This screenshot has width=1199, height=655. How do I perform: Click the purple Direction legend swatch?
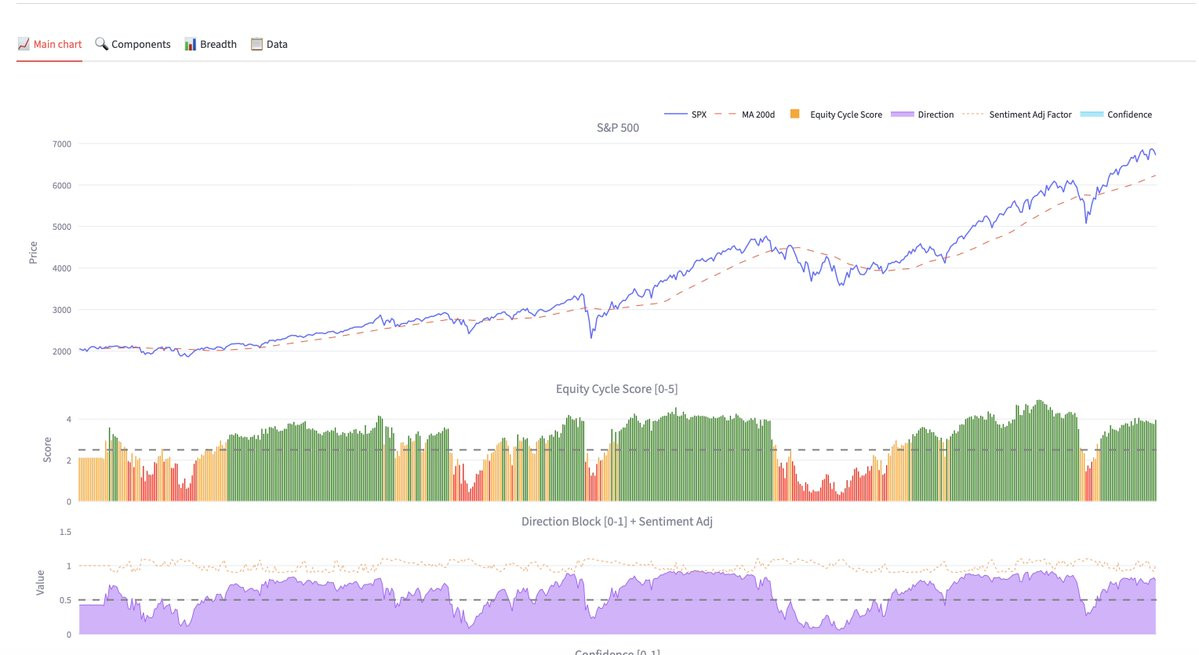pyautogui.click(x=902, y=115)
